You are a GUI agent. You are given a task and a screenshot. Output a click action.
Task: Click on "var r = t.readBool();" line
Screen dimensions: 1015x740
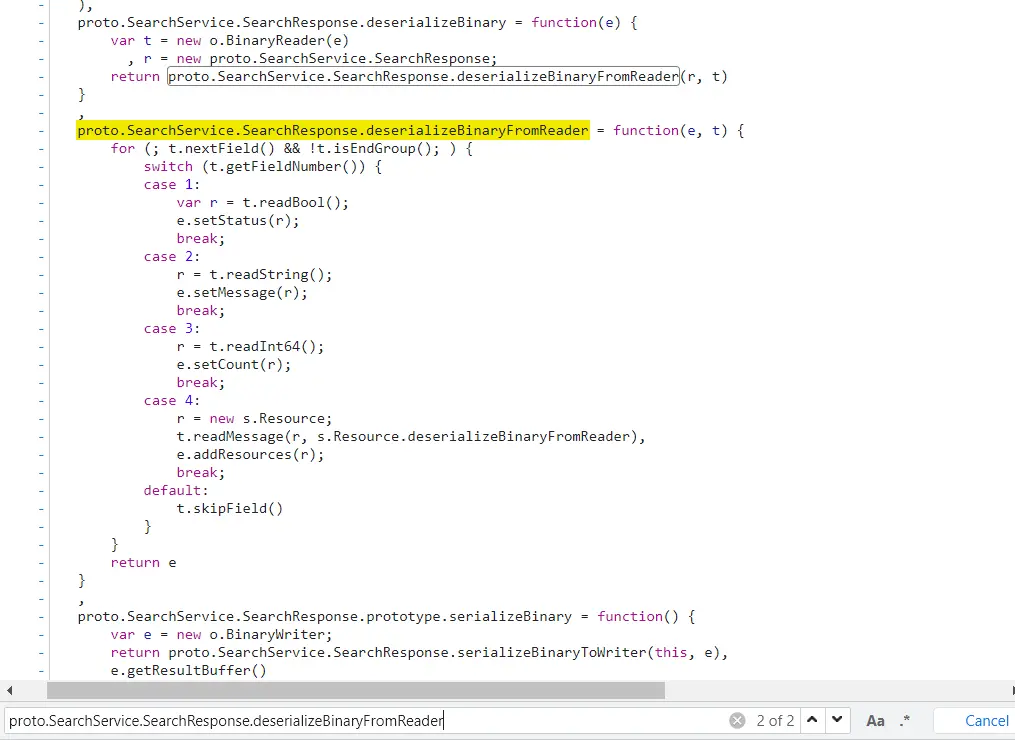pos(263,203)
